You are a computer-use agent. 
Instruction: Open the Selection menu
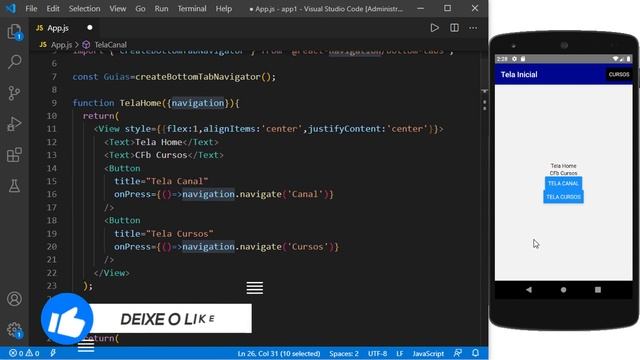(x=84, y=9)
